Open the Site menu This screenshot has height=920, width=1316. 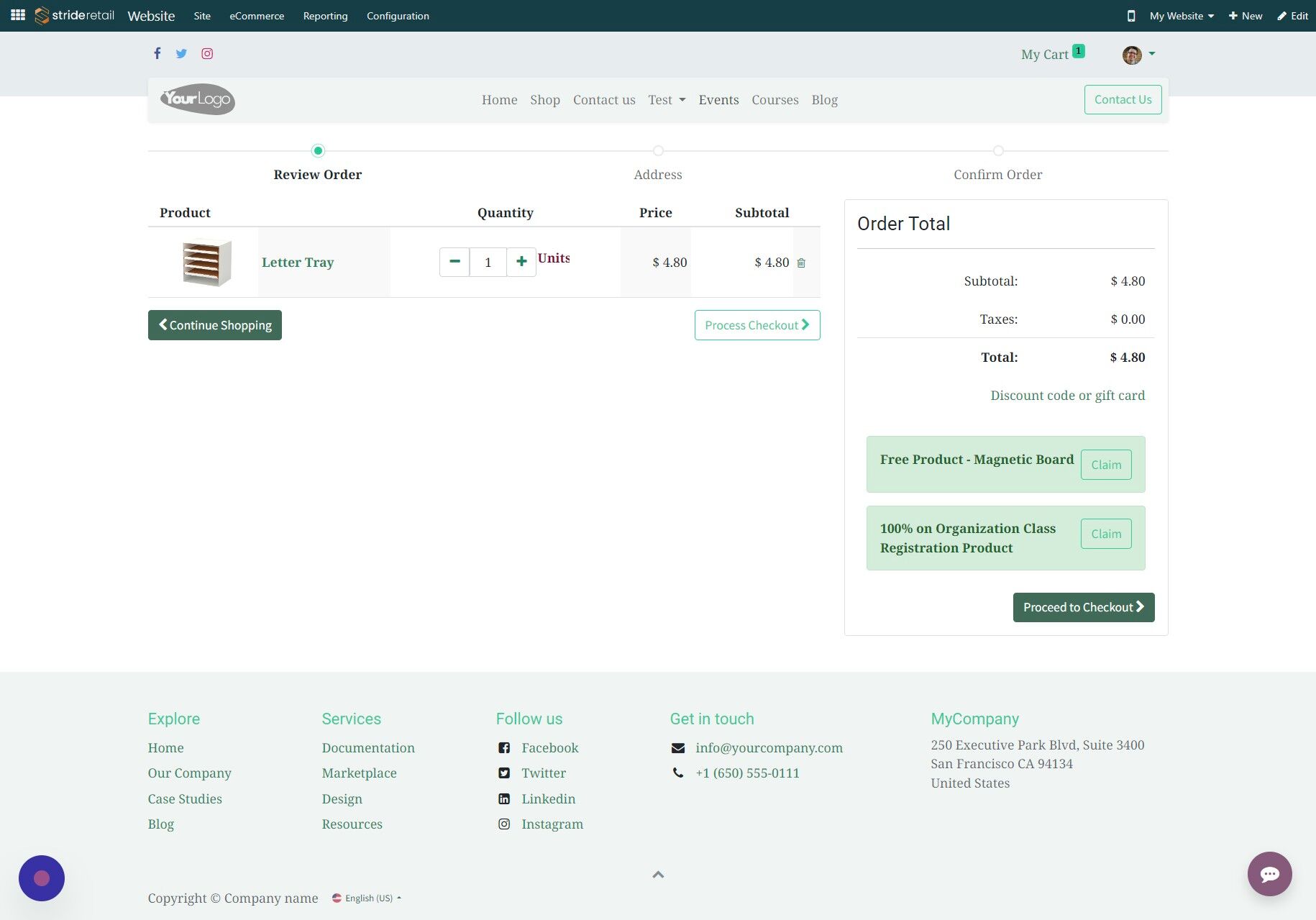point(202,16)
